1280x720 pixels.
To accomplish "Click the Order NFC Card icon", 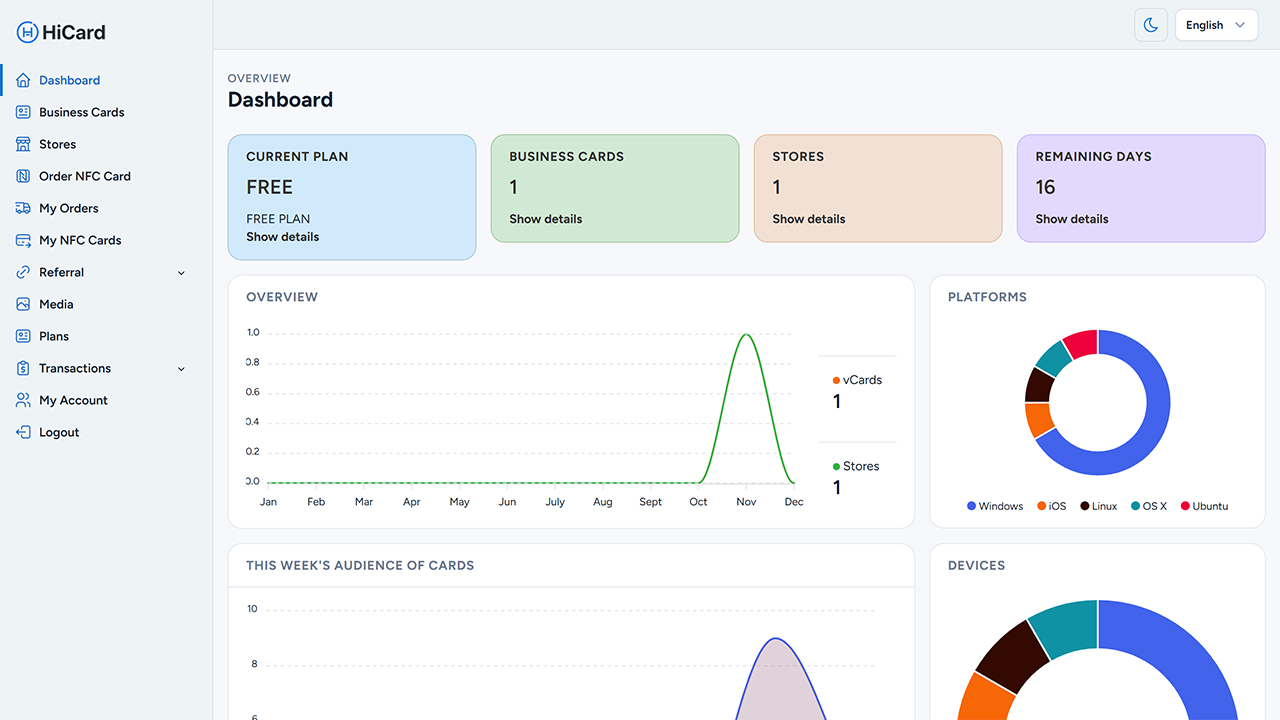I will [23, 176].
